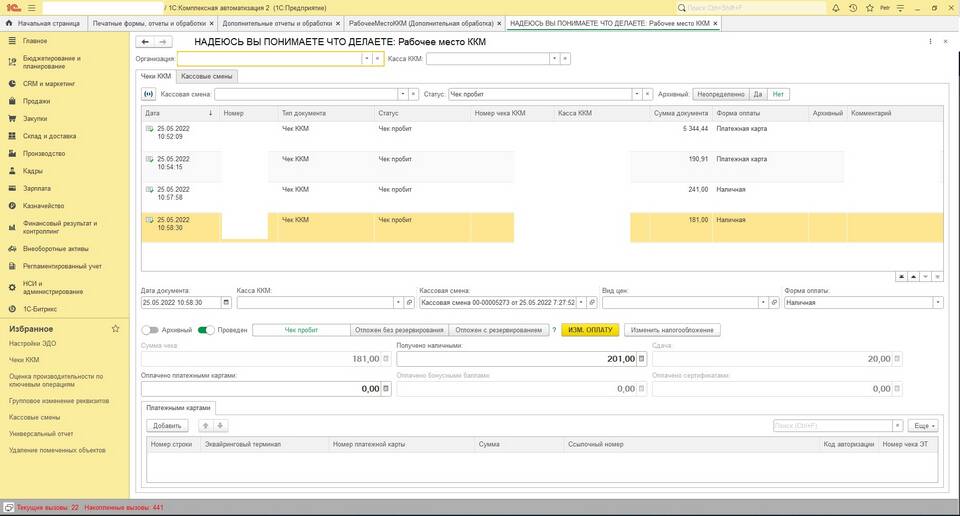Open the Еще menu dropdown

pos(924,425)
